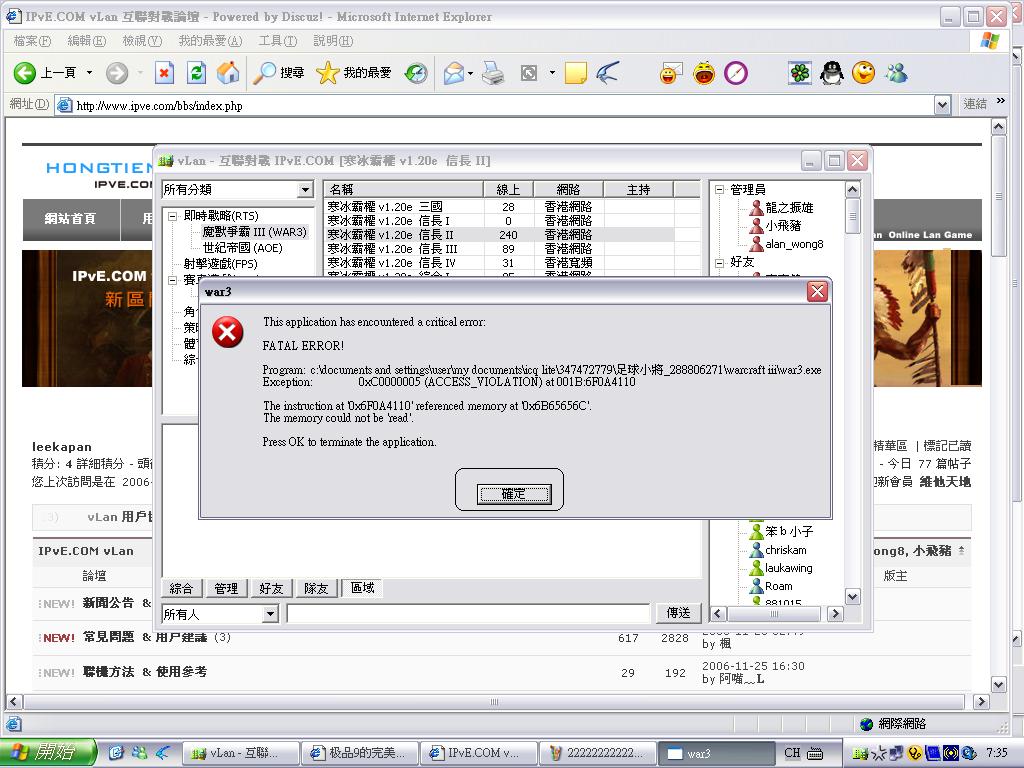Sort room list by 線上 column
1024x768 pixels.
(x=509, y=189)
